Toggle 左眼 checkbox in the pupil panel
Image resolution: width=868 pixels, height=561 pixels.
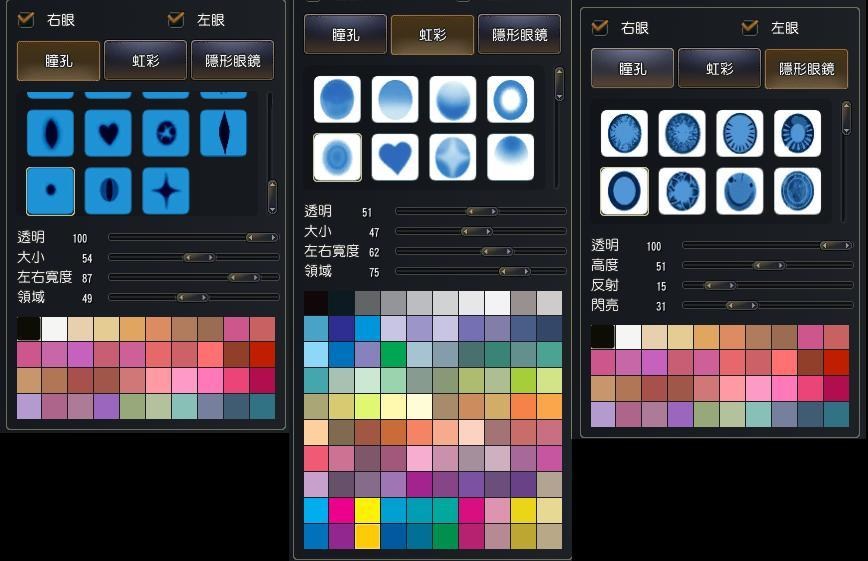[x=175, y=19]
